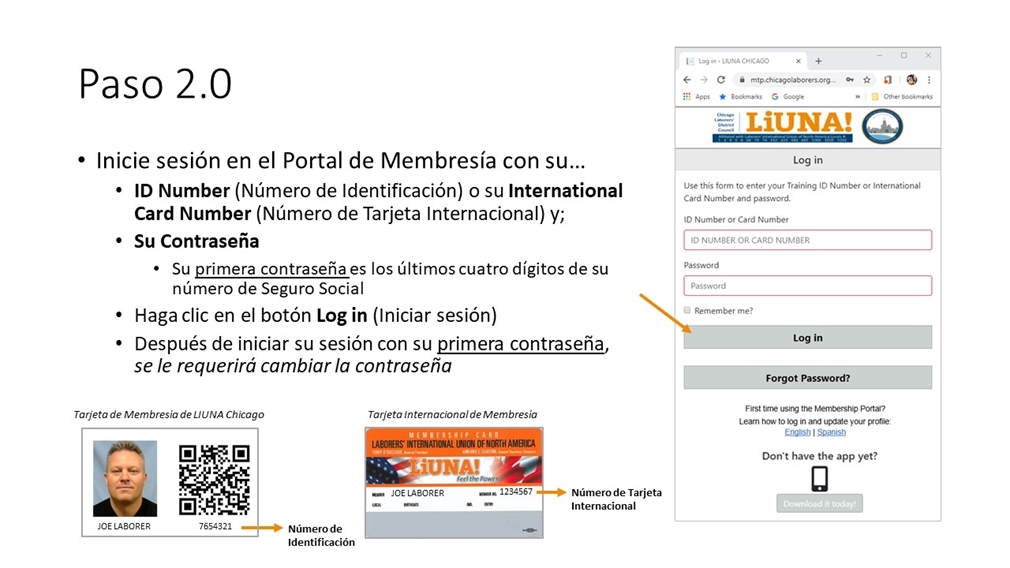The height and width of the screenshot is (568, 1010).
Task: Click the 'Log in' page heading bar
Action: click(x=808, y=160)
